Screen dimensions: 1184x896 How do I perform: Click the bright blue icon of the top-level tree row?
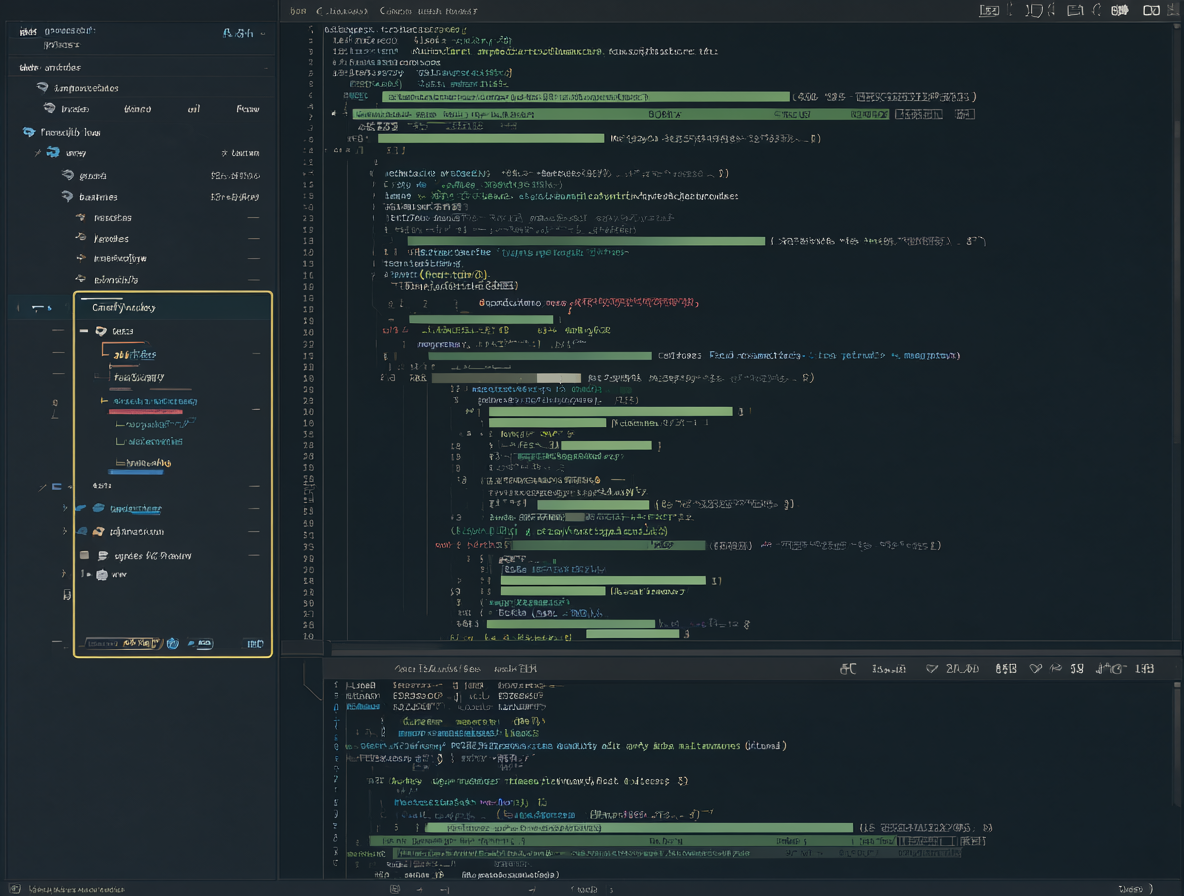click(29, 132)
